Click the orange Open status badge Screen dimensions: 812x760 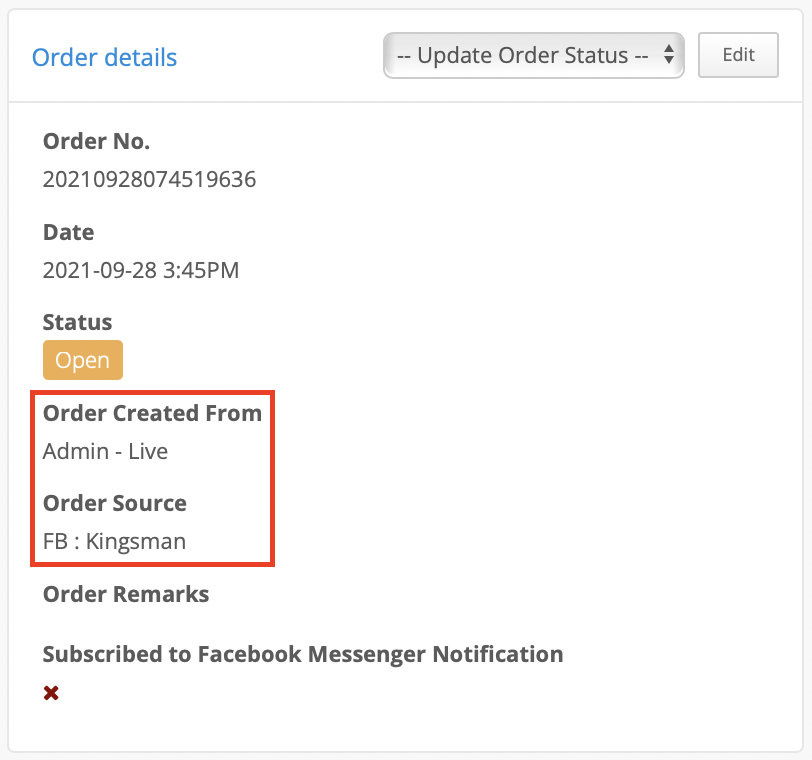82,360
